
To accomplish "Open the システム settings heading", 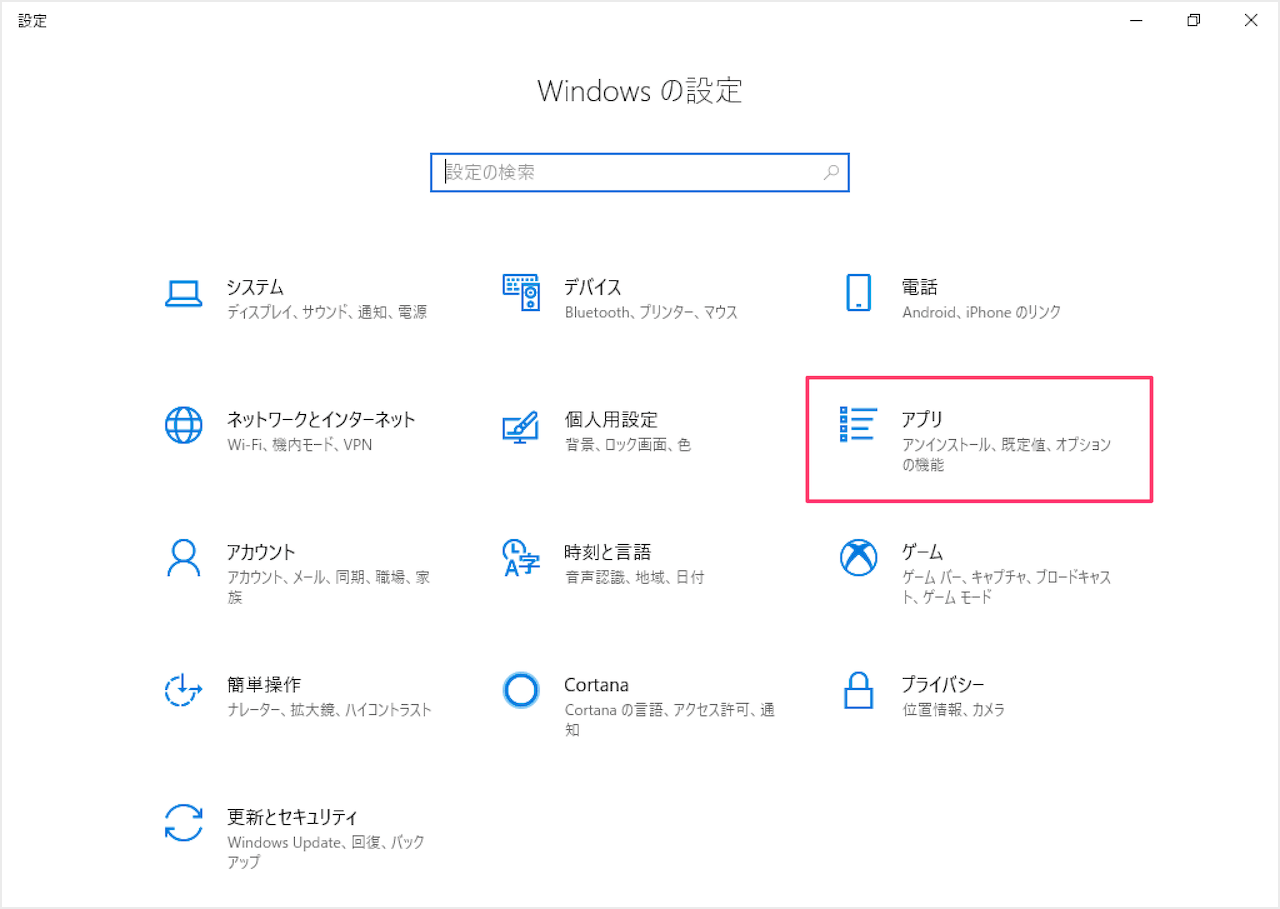I will click(x=255, y=287).
